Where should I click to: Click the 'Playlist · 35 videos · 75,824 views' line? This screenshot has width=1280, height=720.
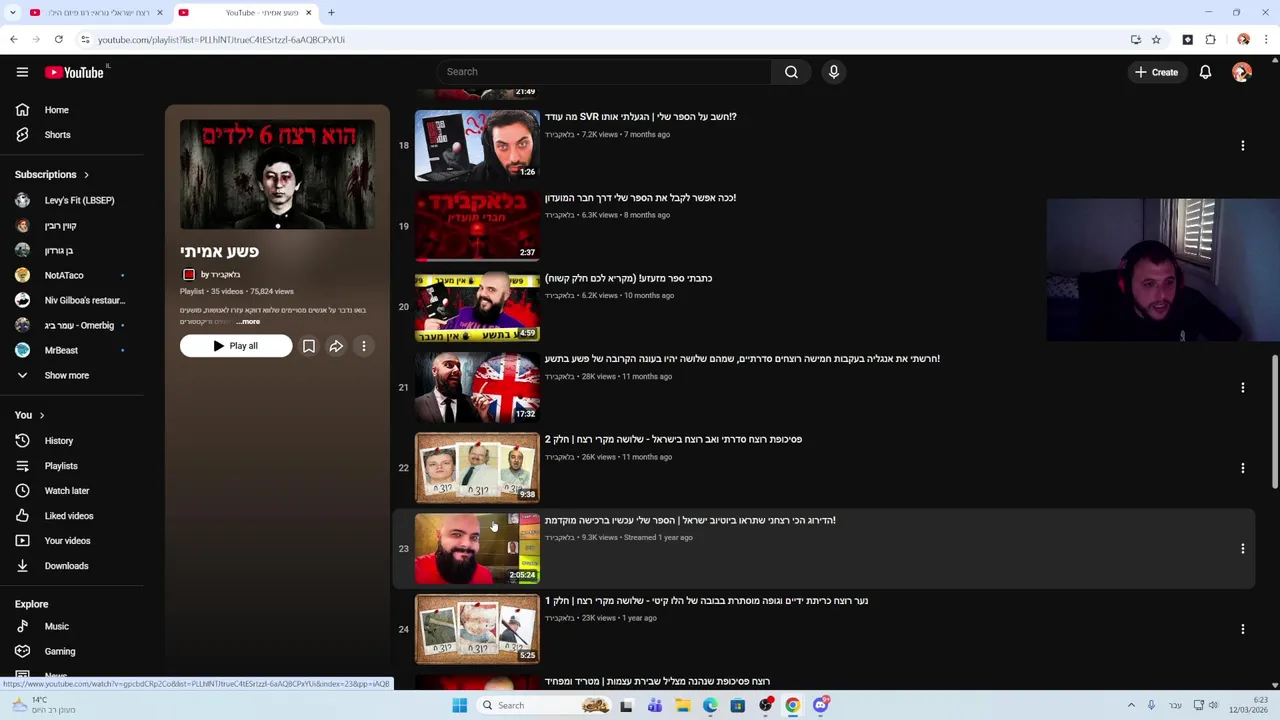point(237,292)
